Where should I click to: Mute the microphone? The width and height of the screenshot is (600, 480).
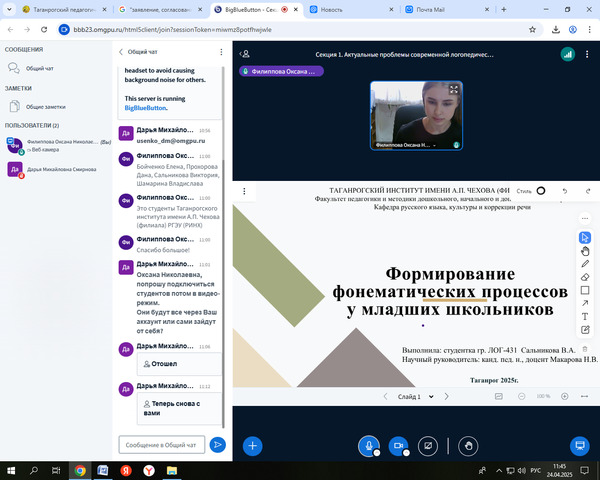click(x=370, y=445)
